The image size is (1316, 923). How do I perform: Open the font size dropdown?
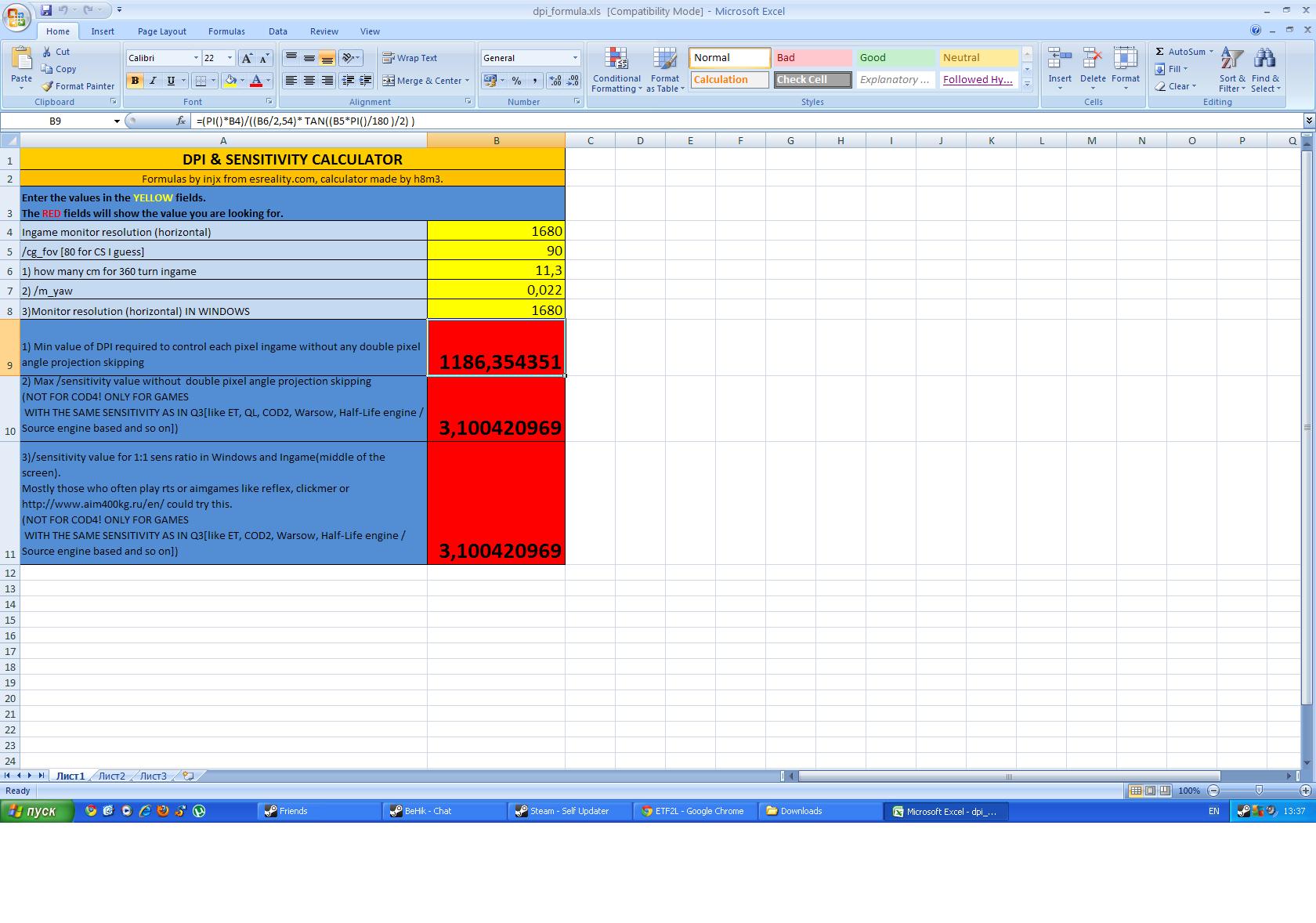(230, 58)
